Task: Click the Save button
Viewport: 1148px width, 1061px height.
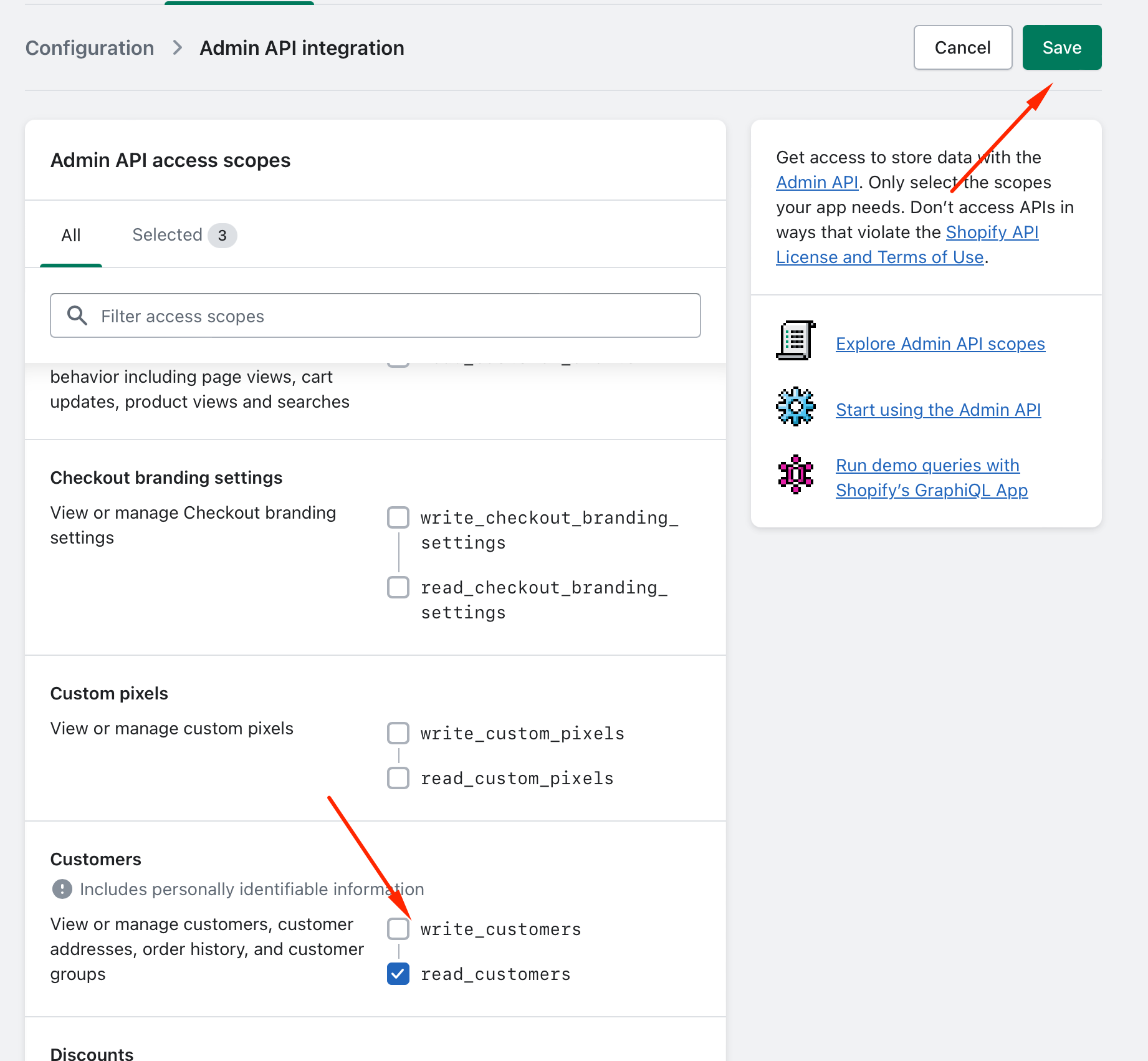Action: 1061,47
